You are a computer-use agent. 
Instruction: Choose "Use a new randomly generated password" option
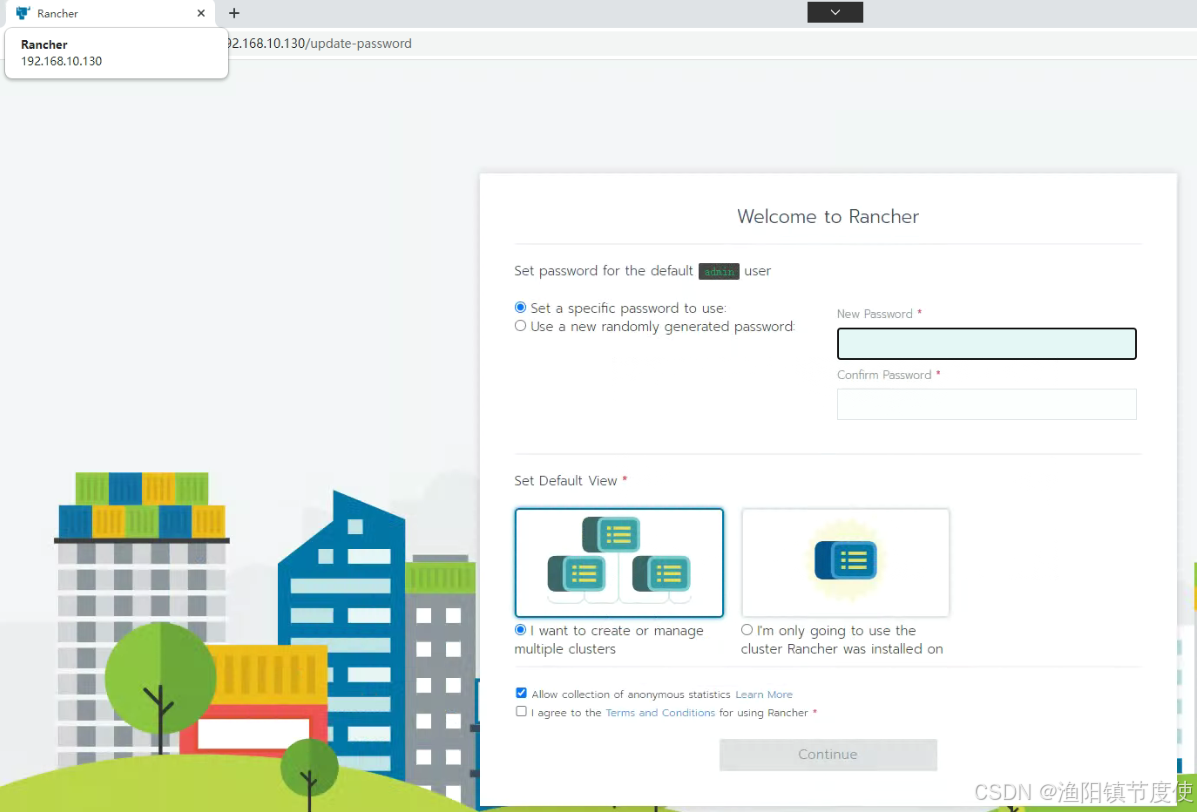click(520, 325)
